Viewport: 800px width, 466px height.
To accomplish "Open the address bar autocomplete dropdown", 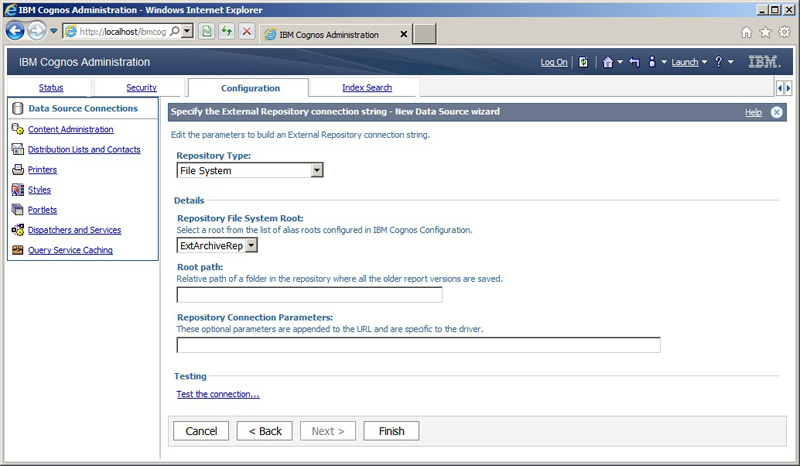I will pos(187,31).
